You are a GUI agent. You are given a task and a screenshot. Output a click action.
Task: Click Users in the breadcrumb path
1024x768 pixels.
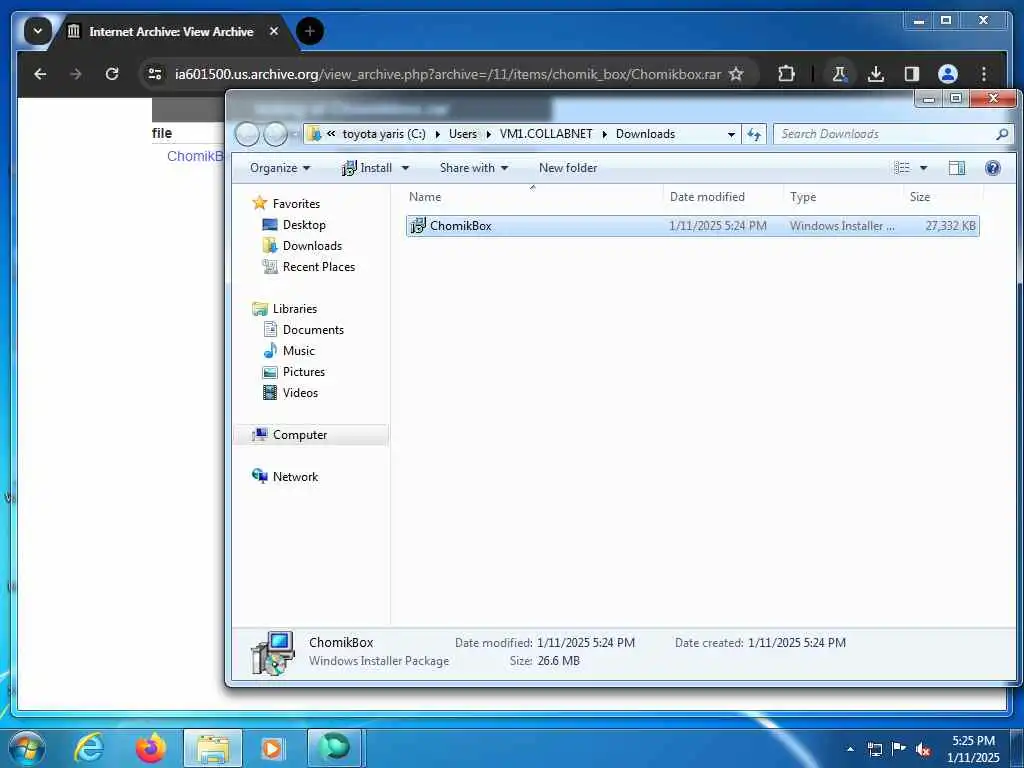[x=462, y=134]
